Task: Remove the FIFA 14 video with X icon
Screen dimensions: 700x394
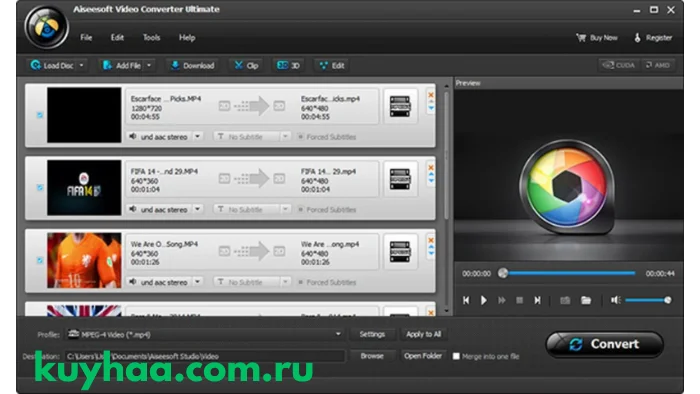Action: pyautogui.click(x=431, y=167)
